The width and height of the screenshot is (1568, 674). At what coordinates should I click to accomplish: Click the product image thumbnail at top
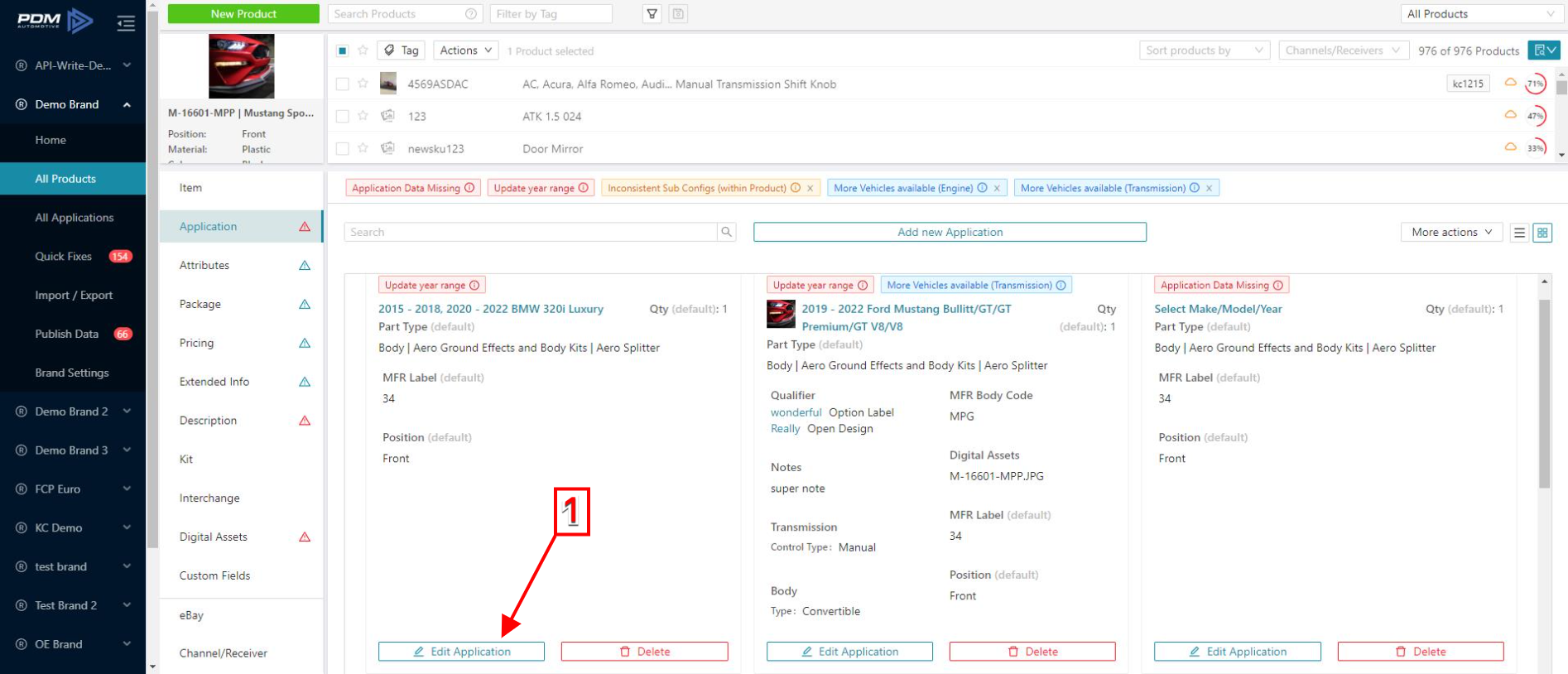(241, 66)
